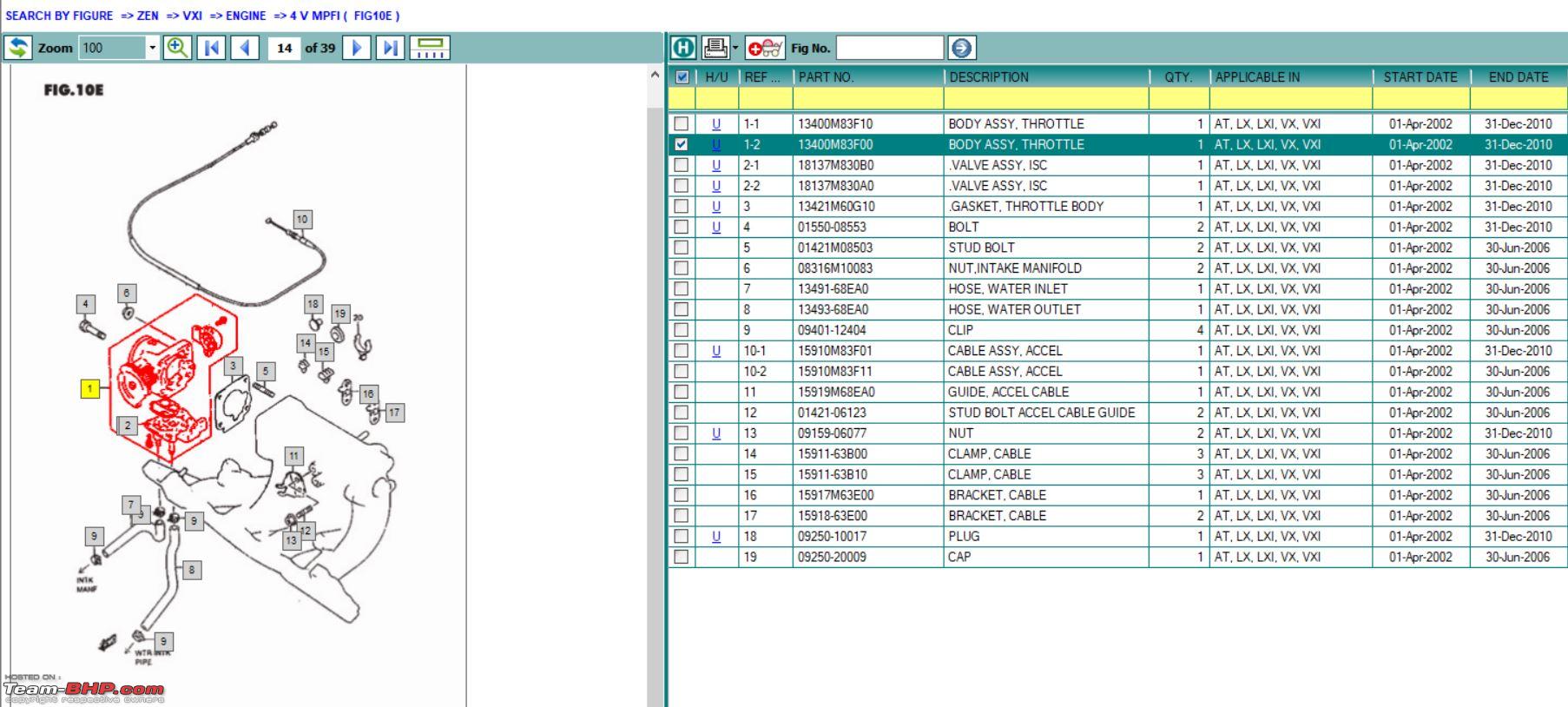This screenshot has height=707, width=1568.
Task: Open the U link for NUT ref 13
Action: click(x=716, y=433)
